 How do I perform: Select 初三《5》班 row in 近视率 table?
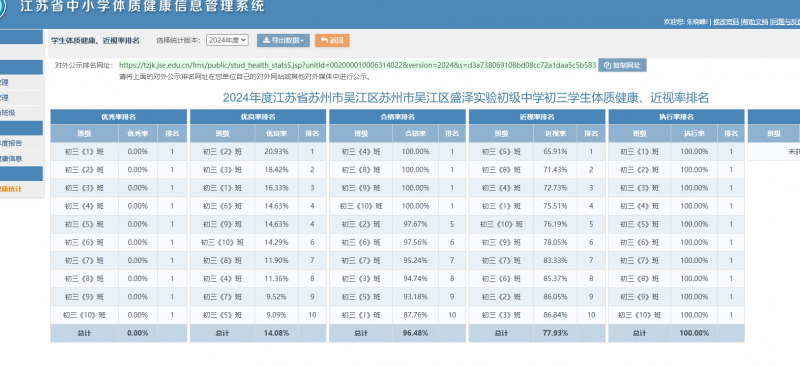537,152
